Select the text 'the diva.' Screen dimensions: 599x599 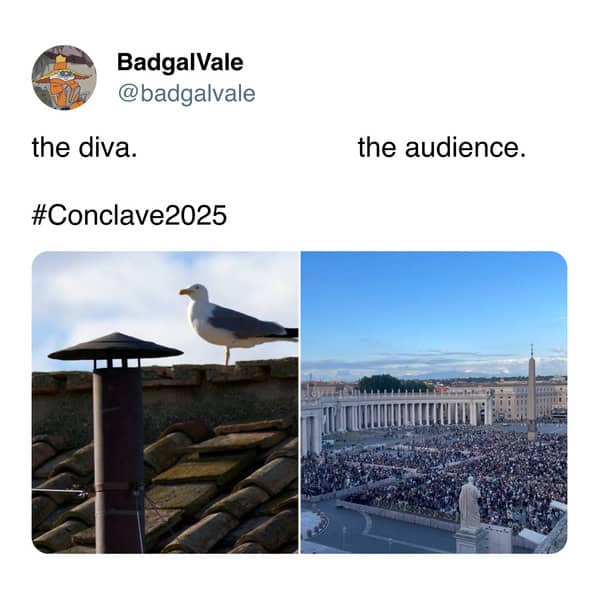tap(84, 147)
